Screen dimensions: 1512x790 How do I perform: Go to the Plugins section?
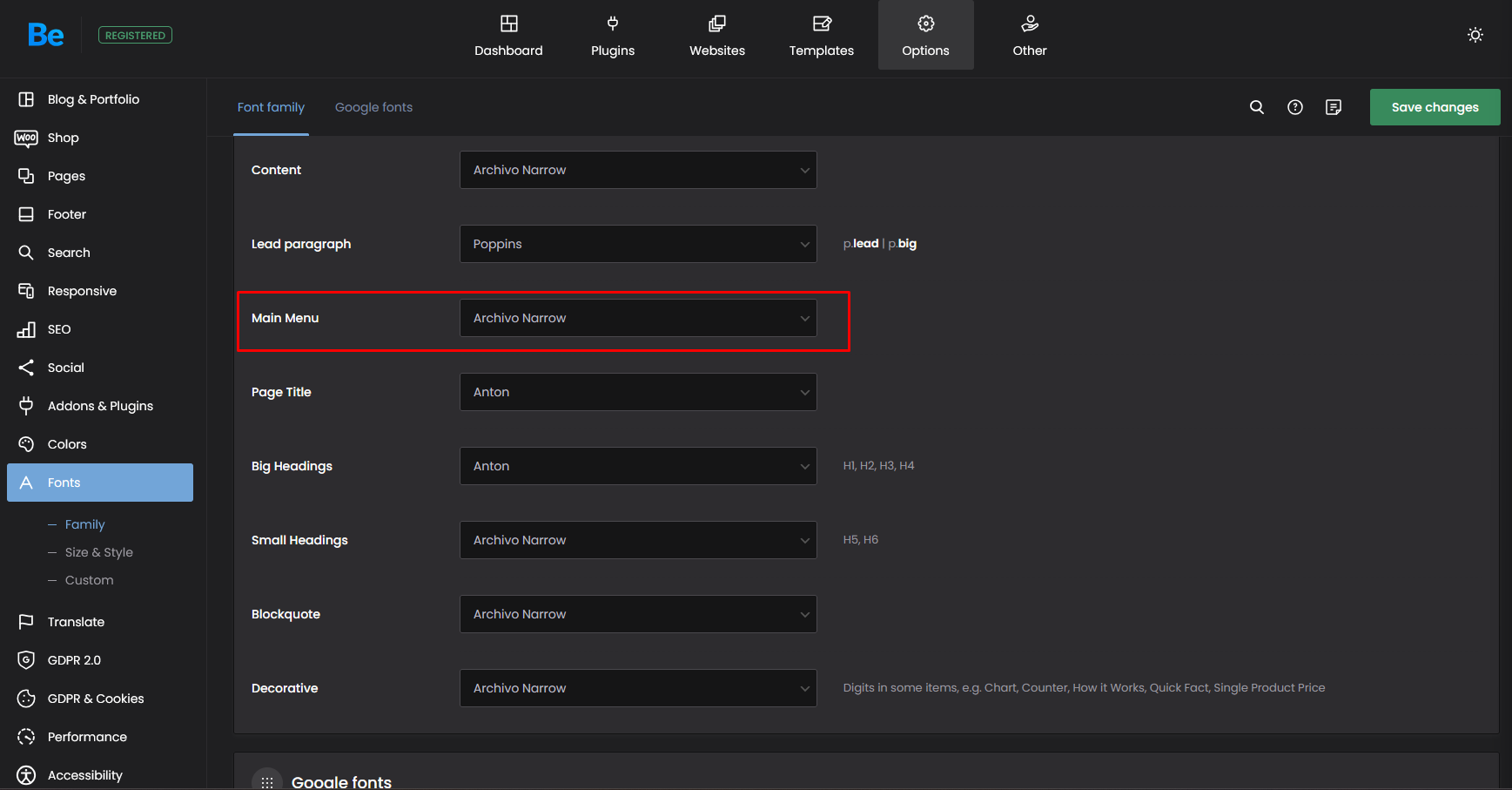coord(612,36)
